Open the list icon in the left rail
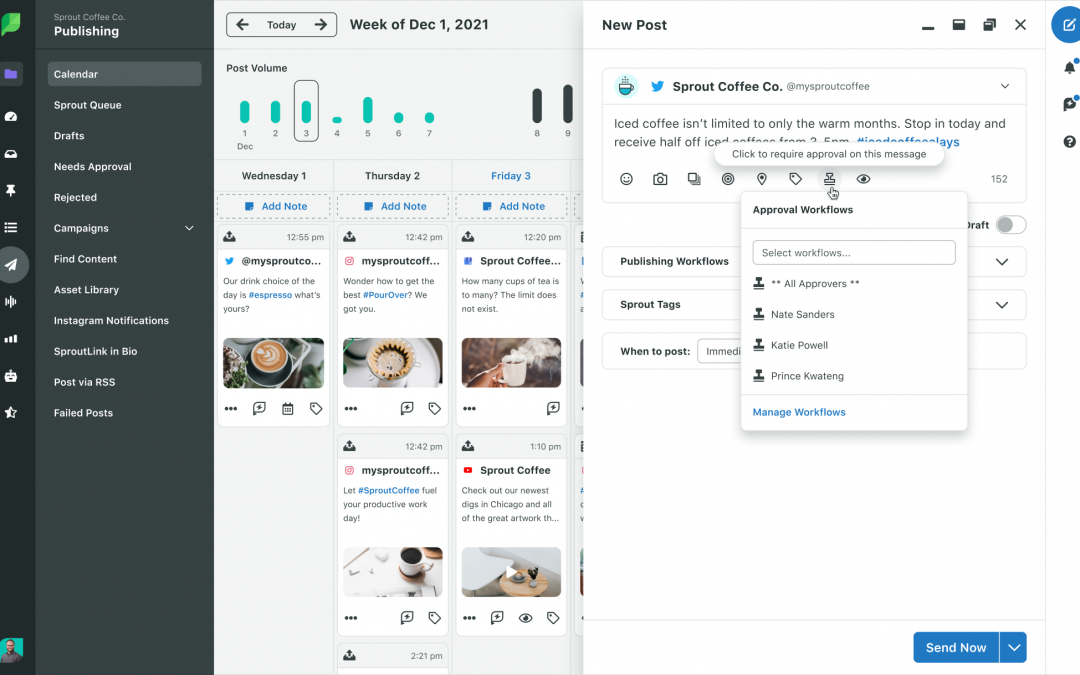Screen dimensions: 1080x675 click(11, 227)
